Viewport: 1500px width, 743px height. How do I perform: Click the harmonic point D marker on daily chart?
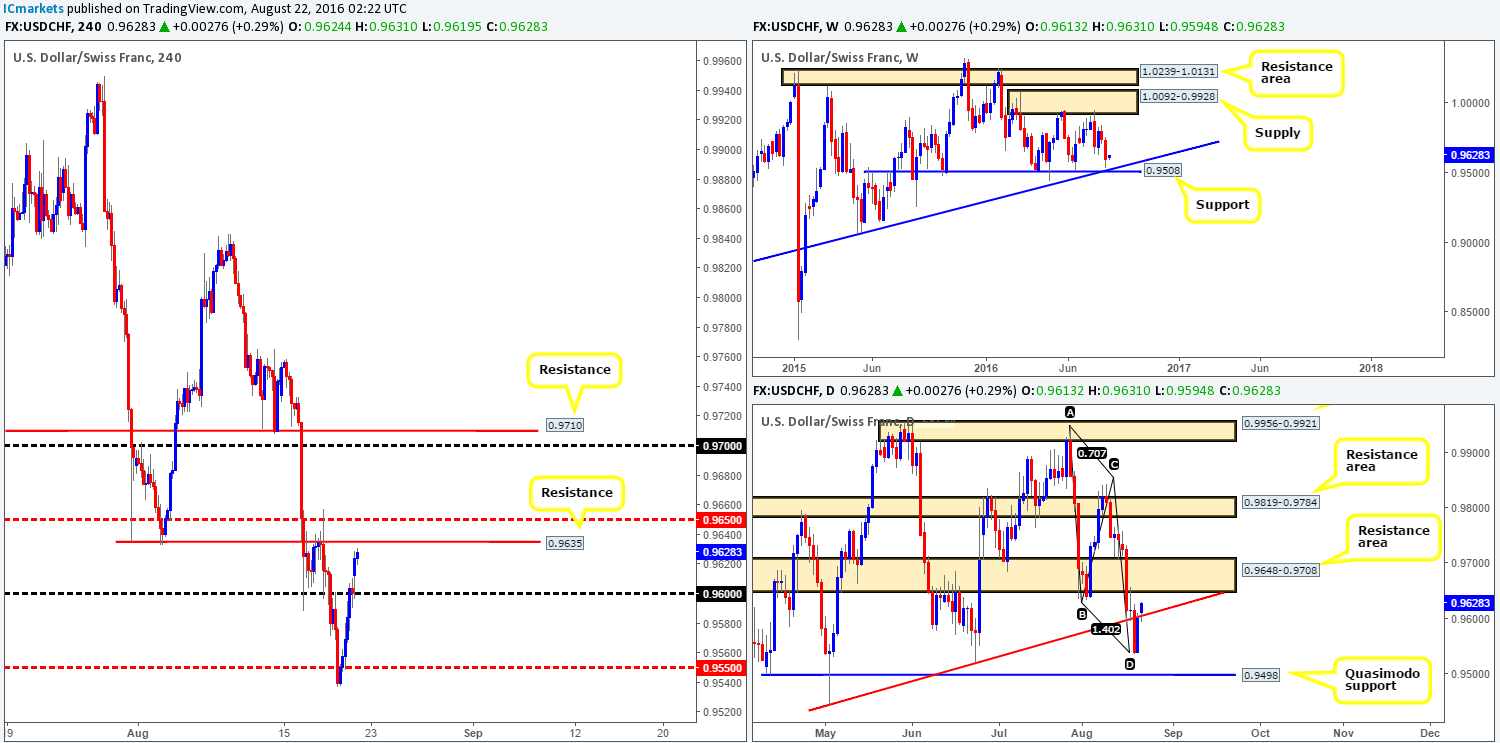tap(1130, 664)
